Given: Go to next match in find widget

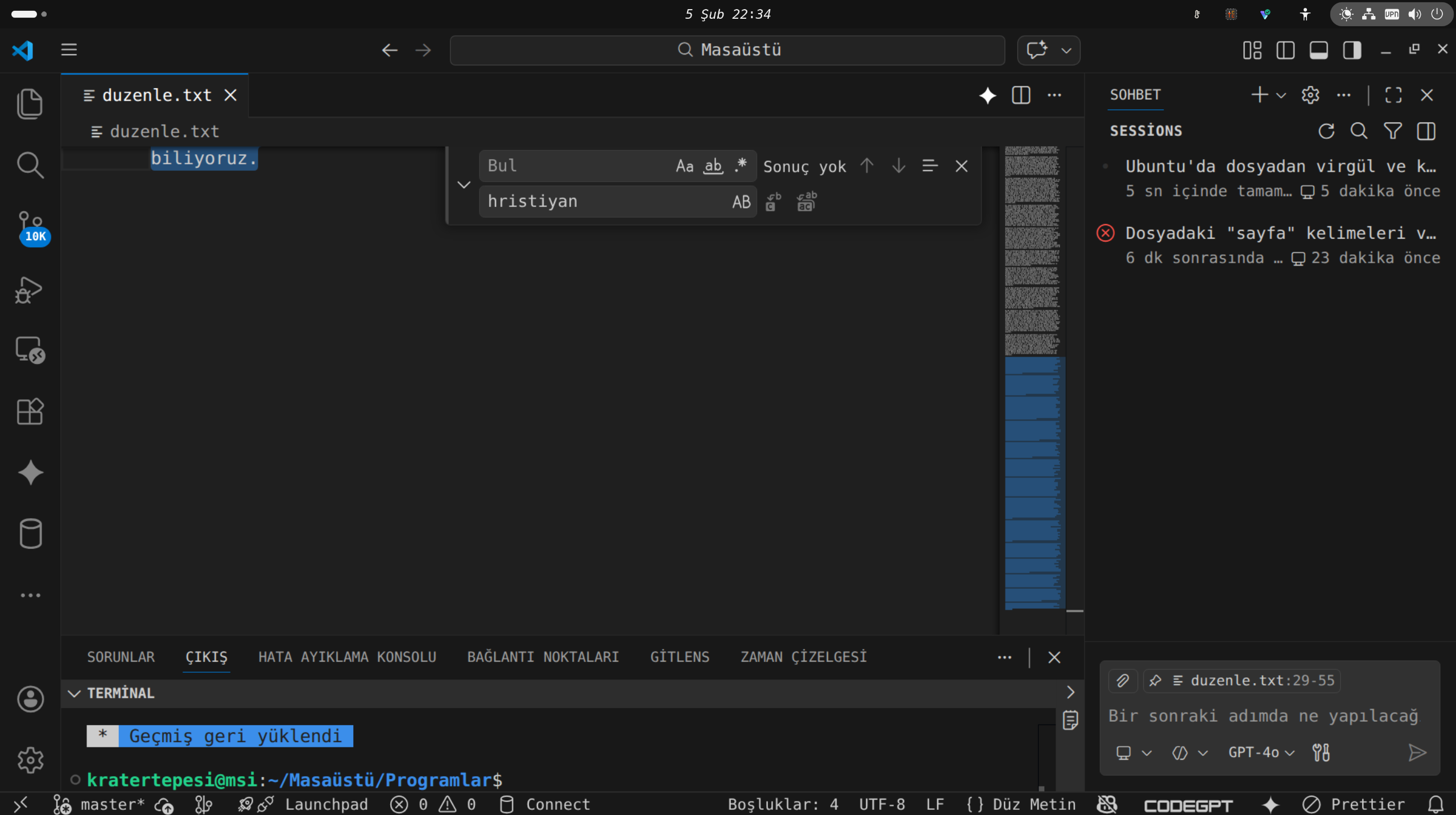Looking at the screenshot, I should [x=899, y=166].
